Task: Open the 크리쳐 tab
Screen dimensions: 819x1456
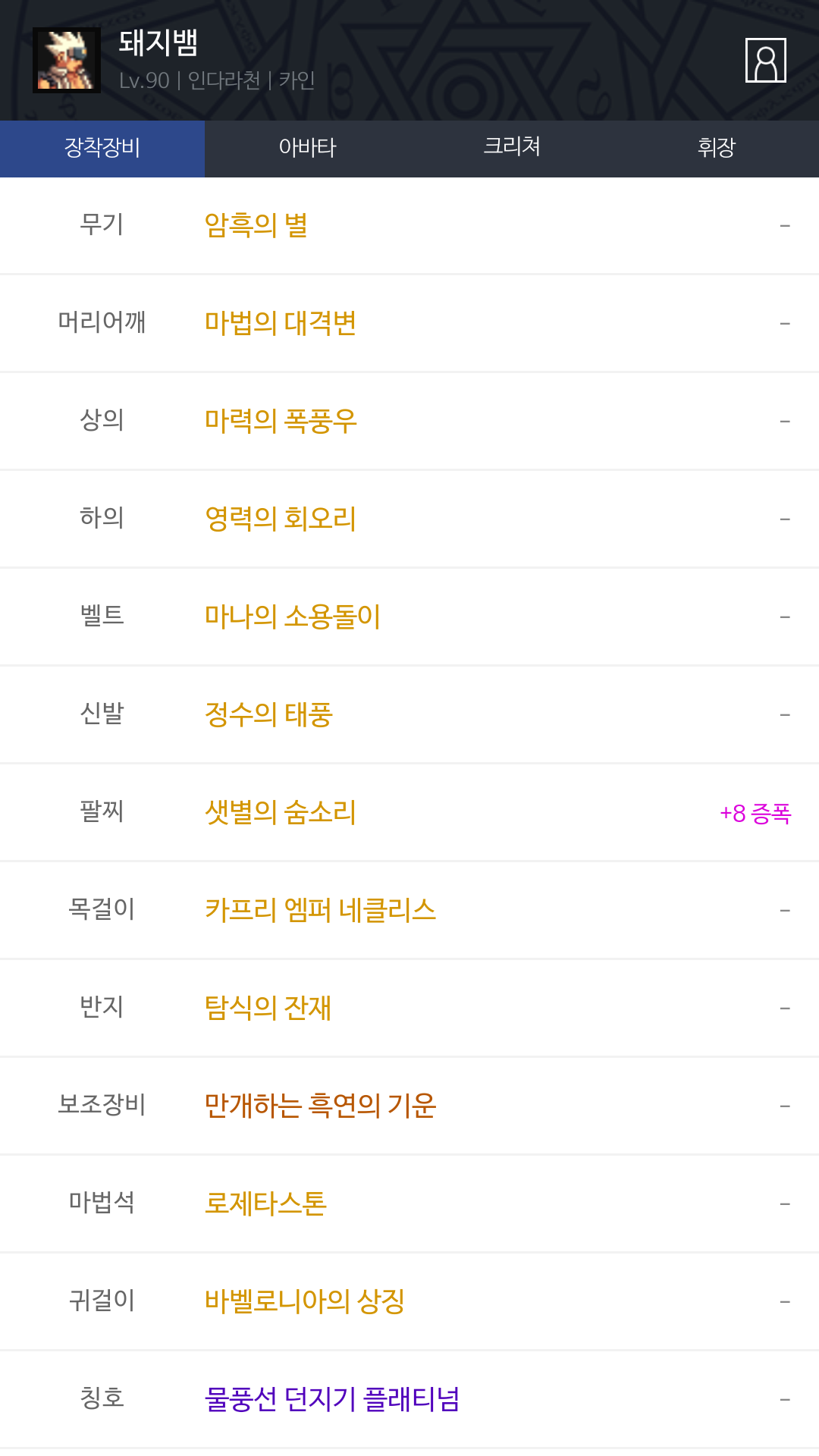Action: (x=512, y=148)
